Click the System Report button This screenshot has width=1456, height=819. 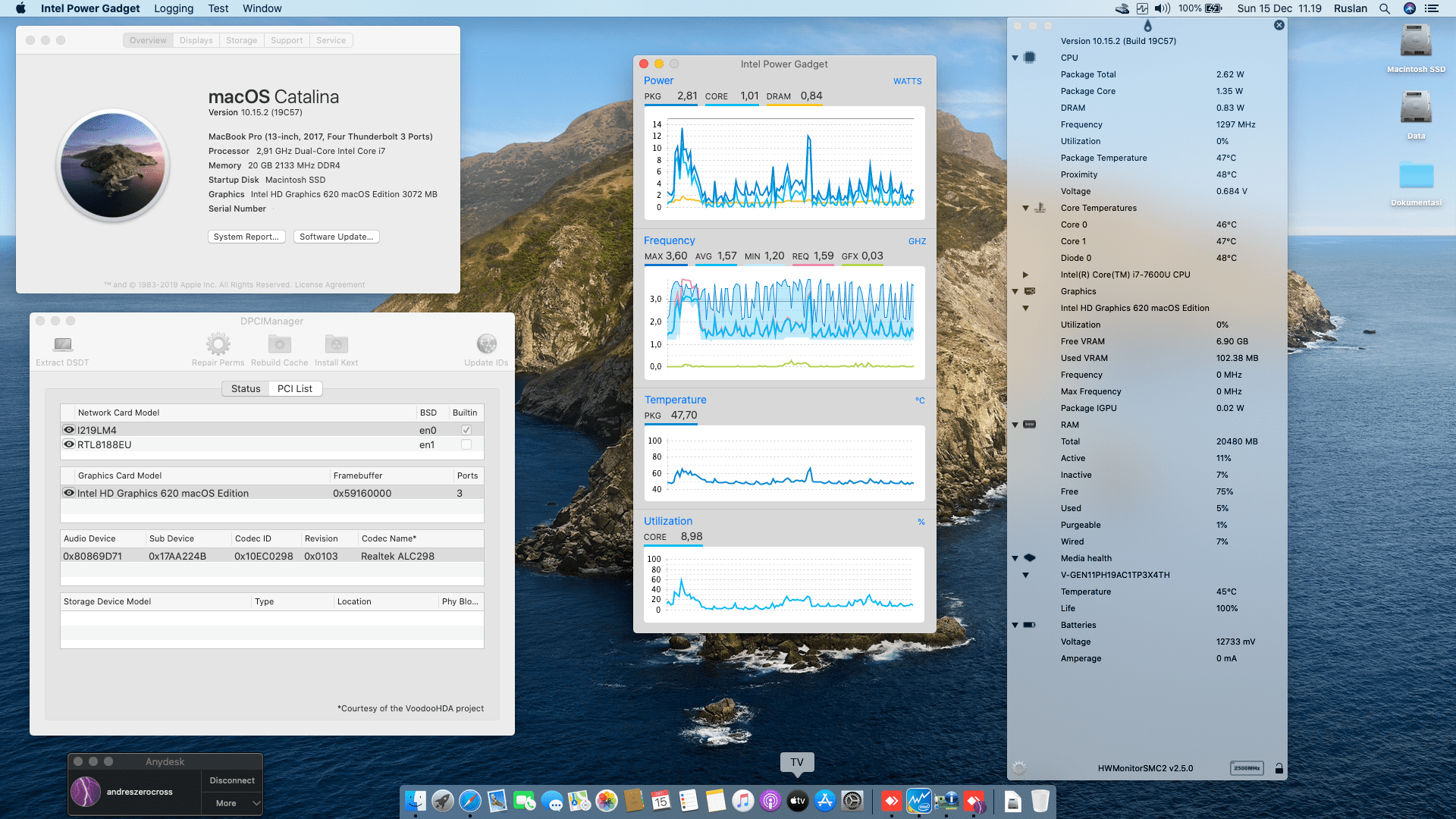(x=246, y=237)
